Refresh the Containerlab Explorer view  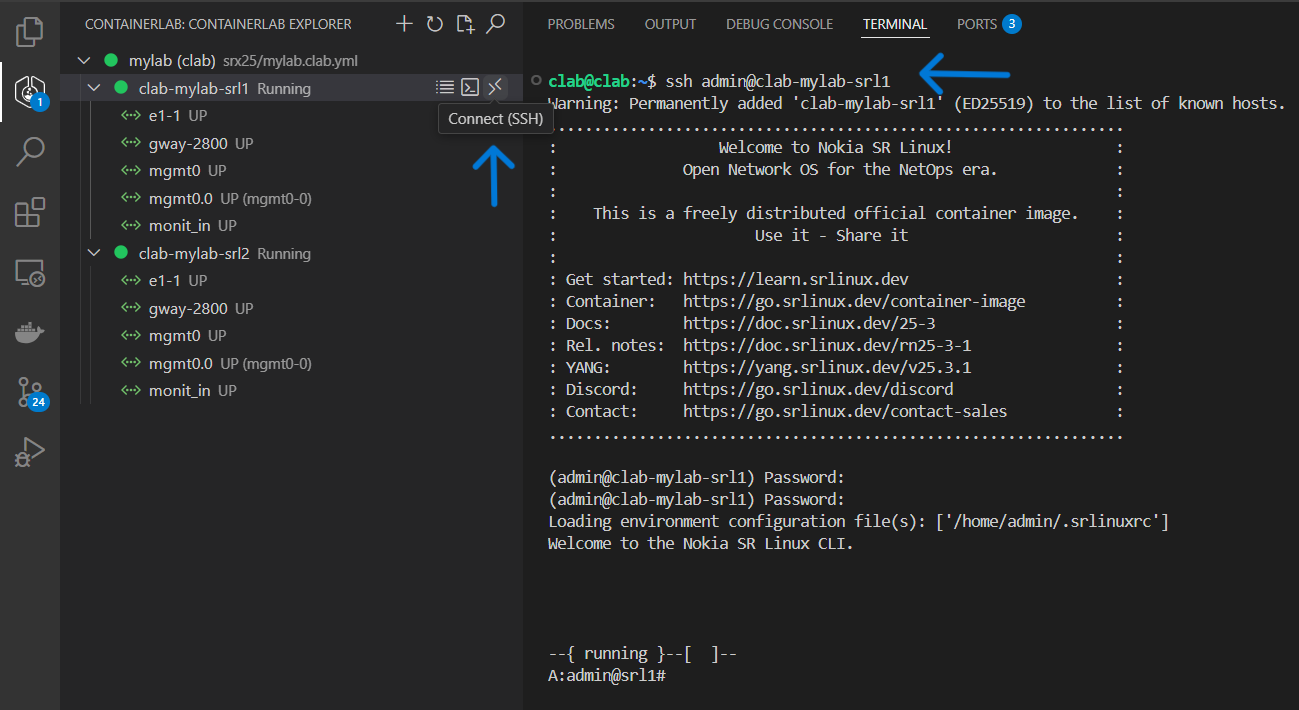click(434, 24)
